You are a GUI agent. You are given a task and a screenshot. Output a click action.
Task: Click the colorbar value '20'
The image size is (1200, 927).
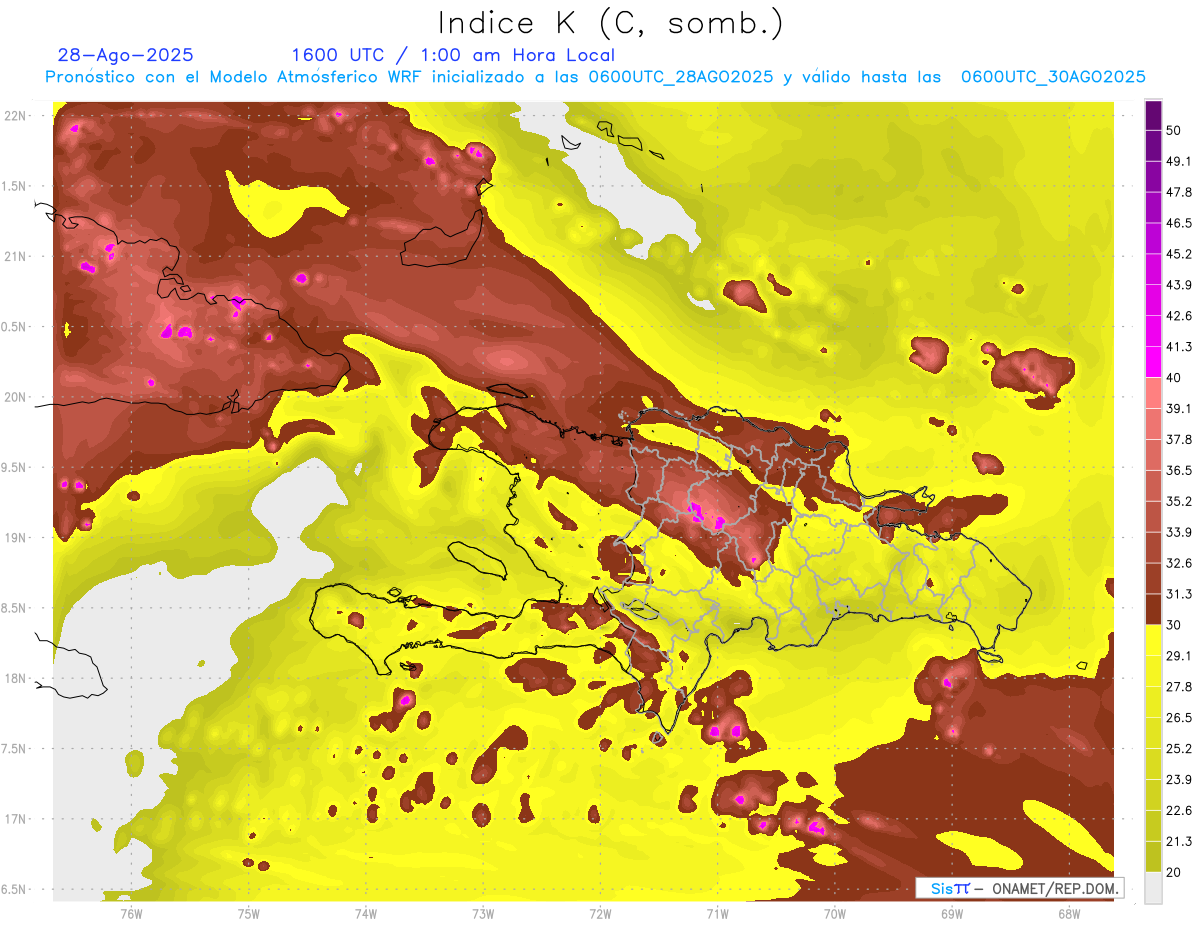pyautogui.click(x=1174, y=872)
